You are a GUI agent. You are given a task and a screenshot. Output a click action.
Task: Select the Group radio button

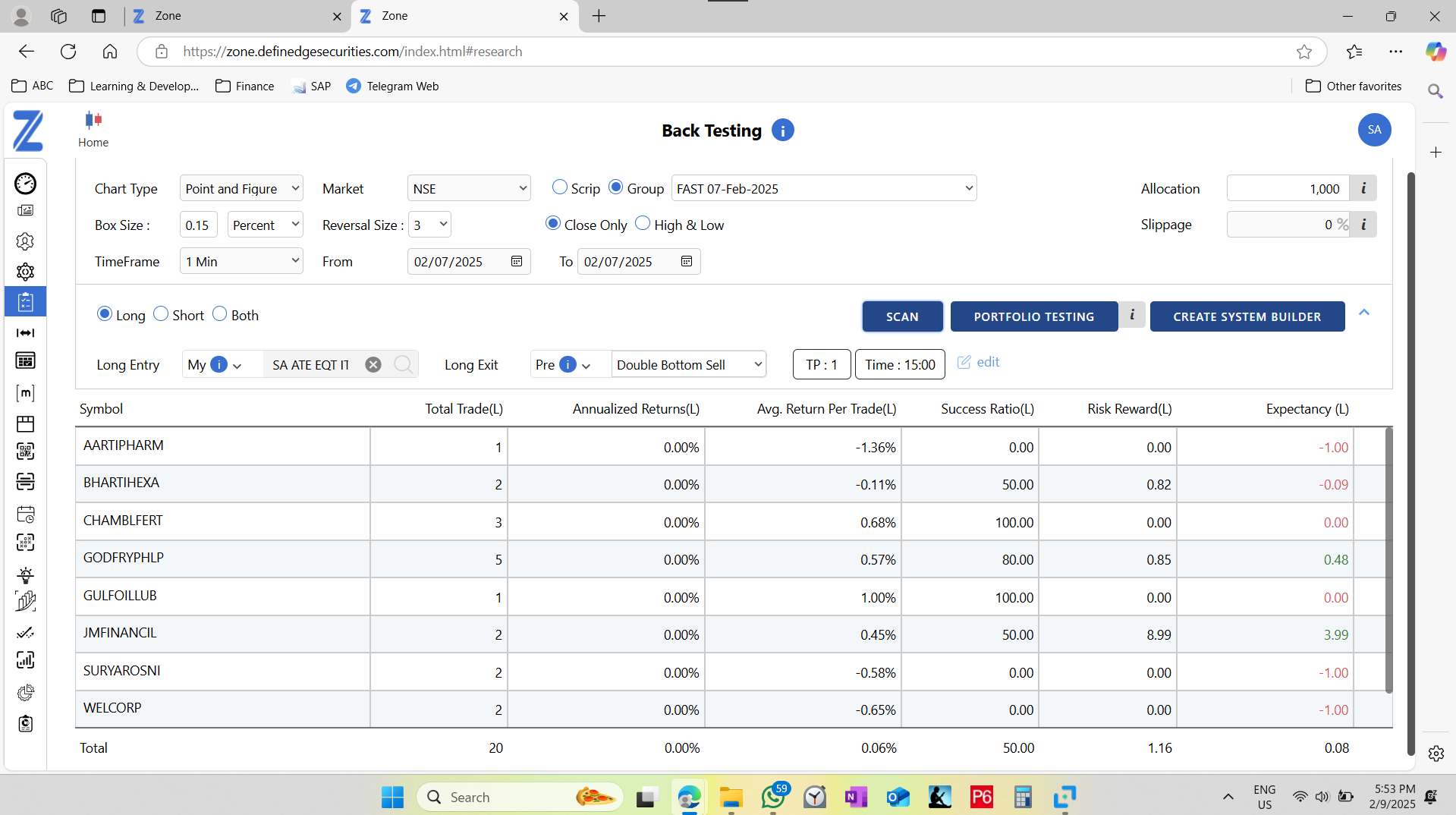[x=616, y=187]
